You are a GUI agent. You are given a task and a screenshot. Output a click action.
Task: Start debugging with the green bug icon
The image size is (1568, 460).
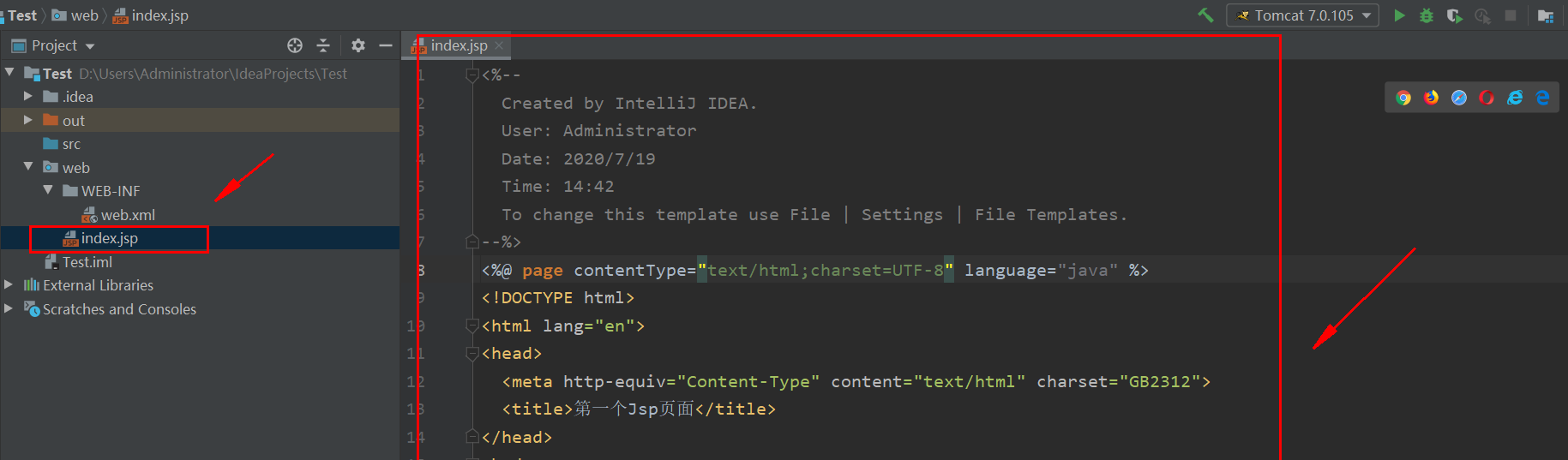click(1427, 15)
